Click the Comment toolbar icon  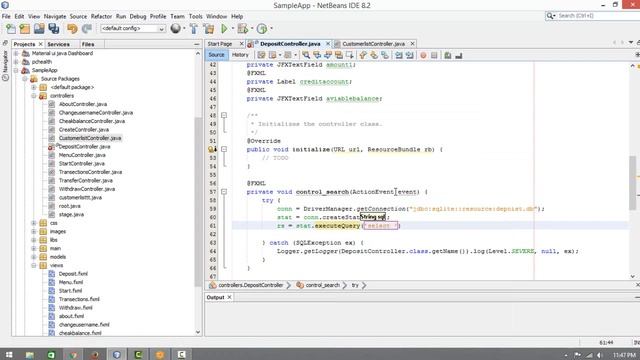448,55
